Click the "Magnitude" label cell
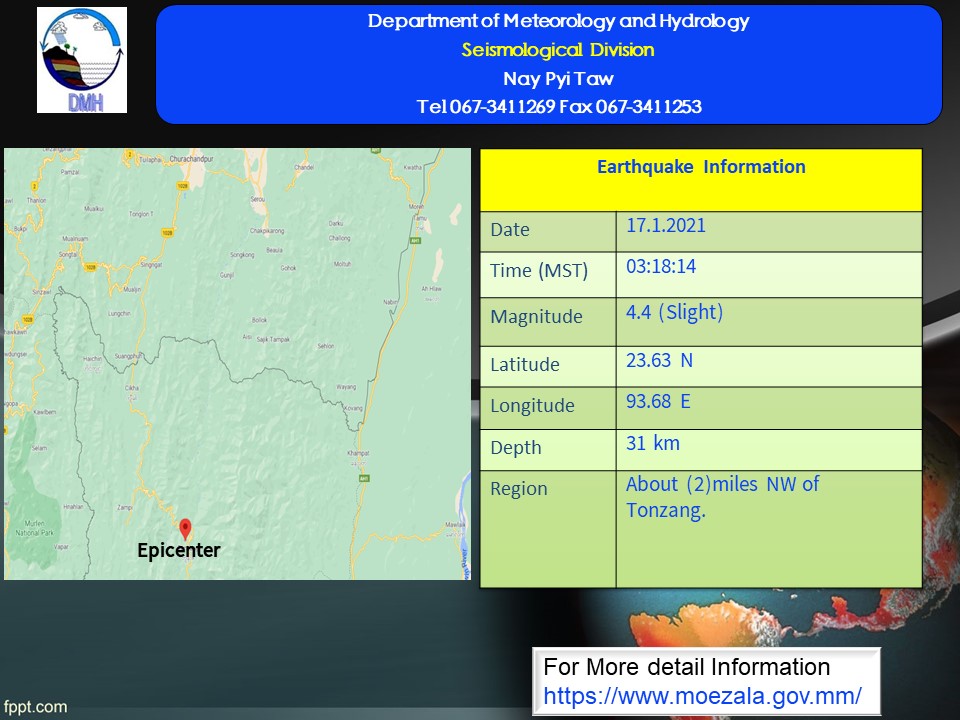 pyautogui.click(x=548, y=322)
